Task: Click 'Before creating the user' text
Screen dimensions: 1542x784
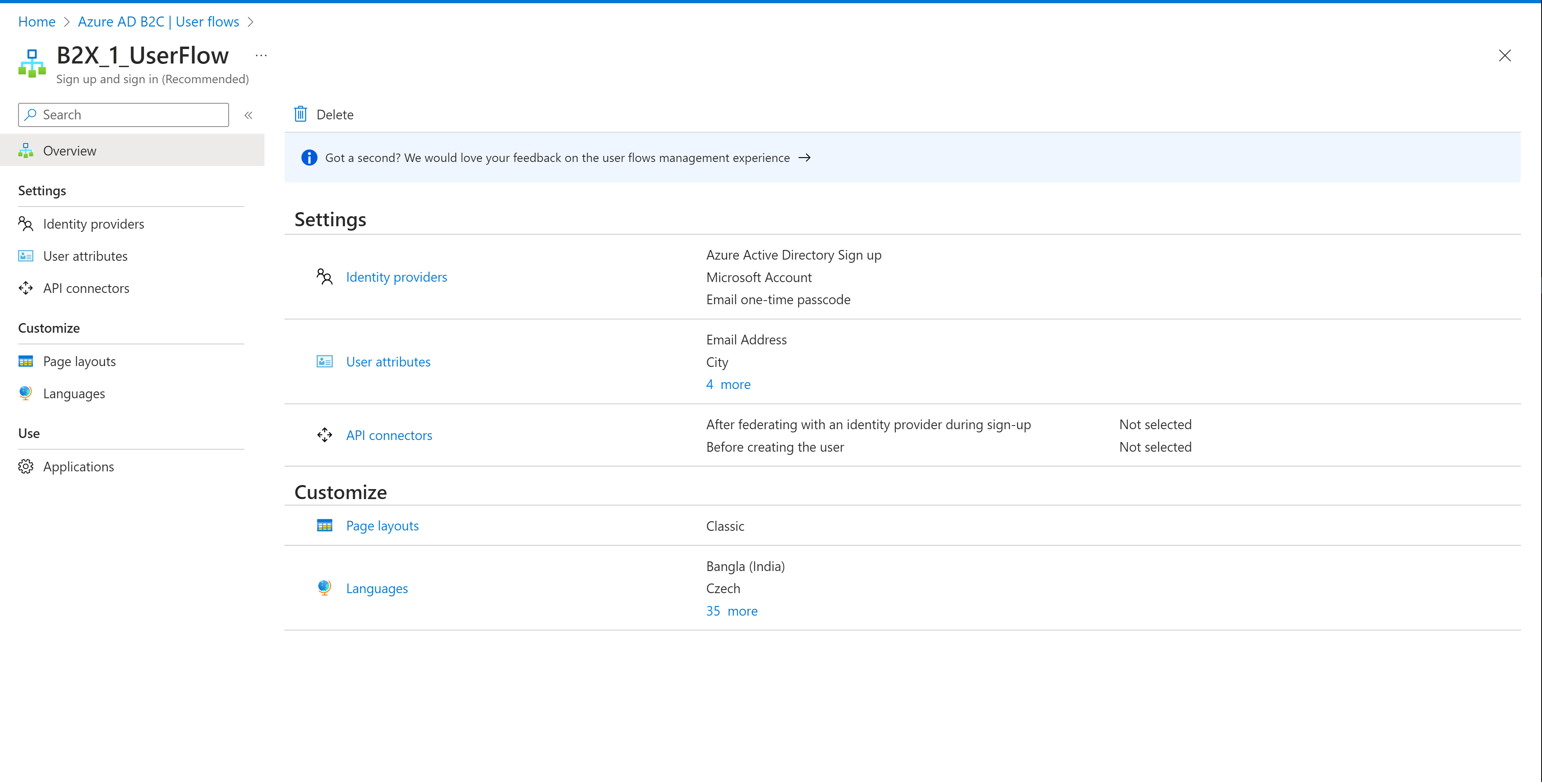Action: (x=775, y=447)
